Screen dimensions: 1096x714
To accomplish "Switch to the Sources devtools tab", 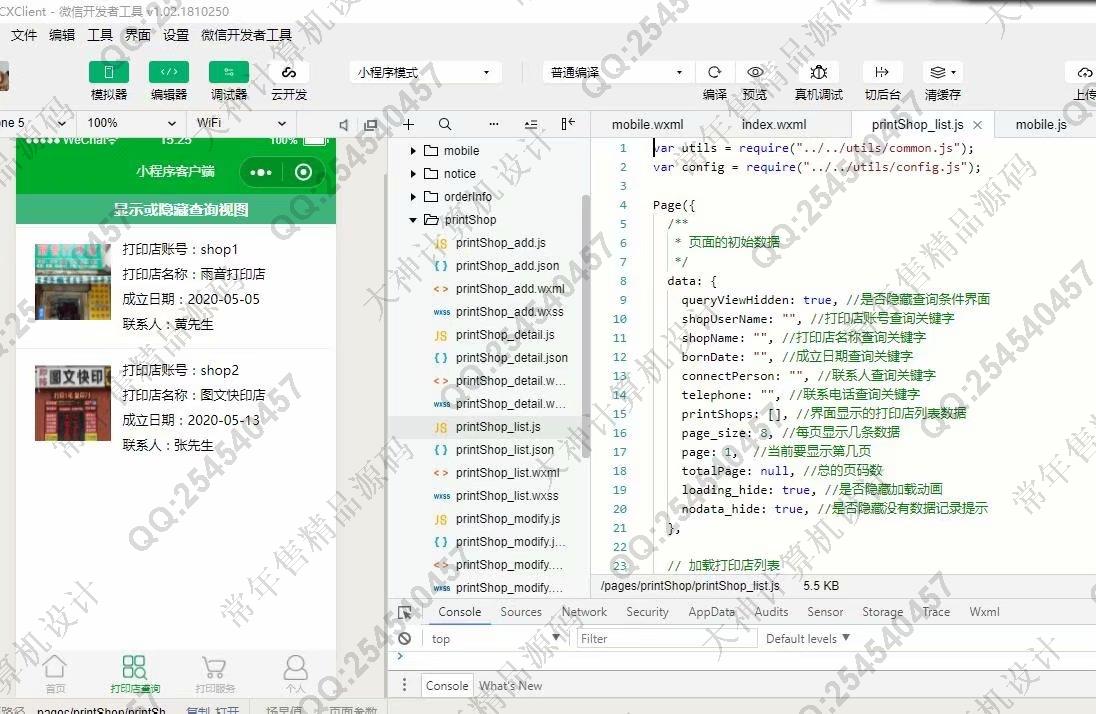I will [x=521, y=611].
